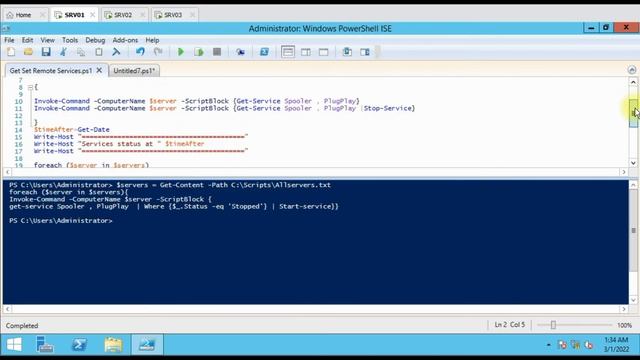Image resolution: width=640 pixels, height=360 pixels.
Task: Run Selection icon in toolbar
Action: (x=199, y=52)
